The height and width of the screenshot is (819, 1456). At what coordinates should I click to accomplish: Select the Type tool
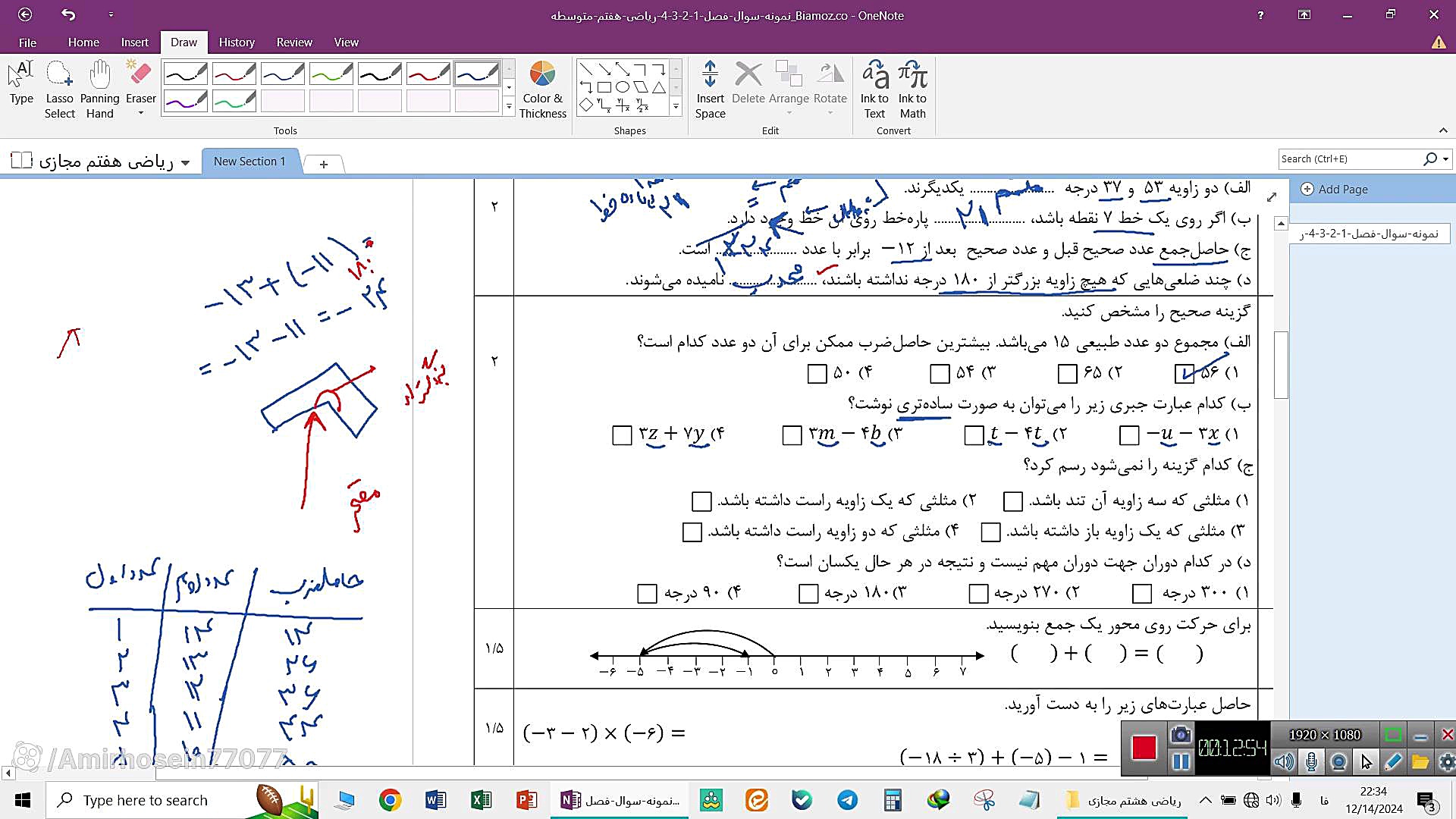click(x=21, y=83)
